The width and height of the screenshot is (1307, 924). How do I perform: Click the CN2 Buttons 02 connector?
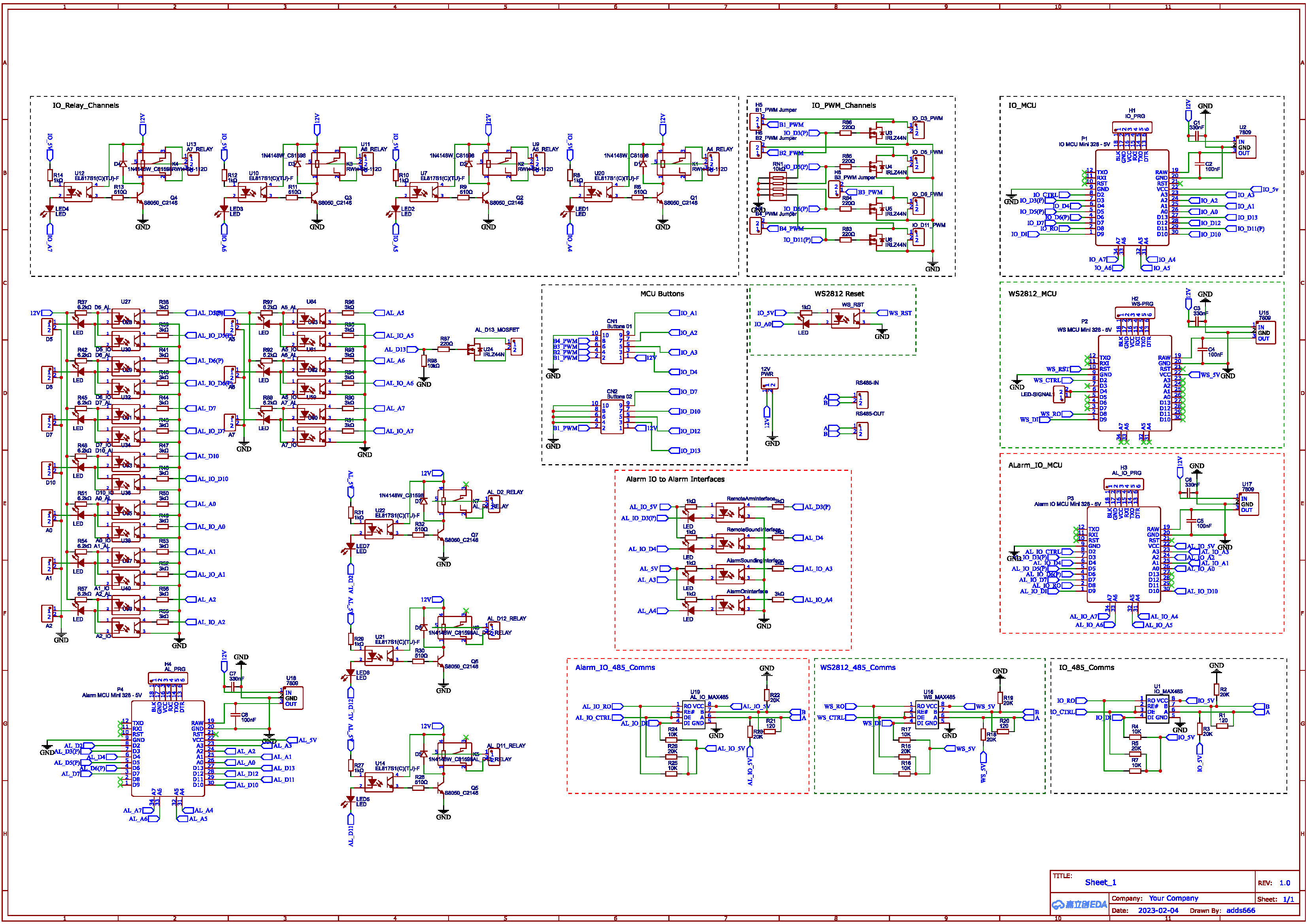(x=613, y=417)
